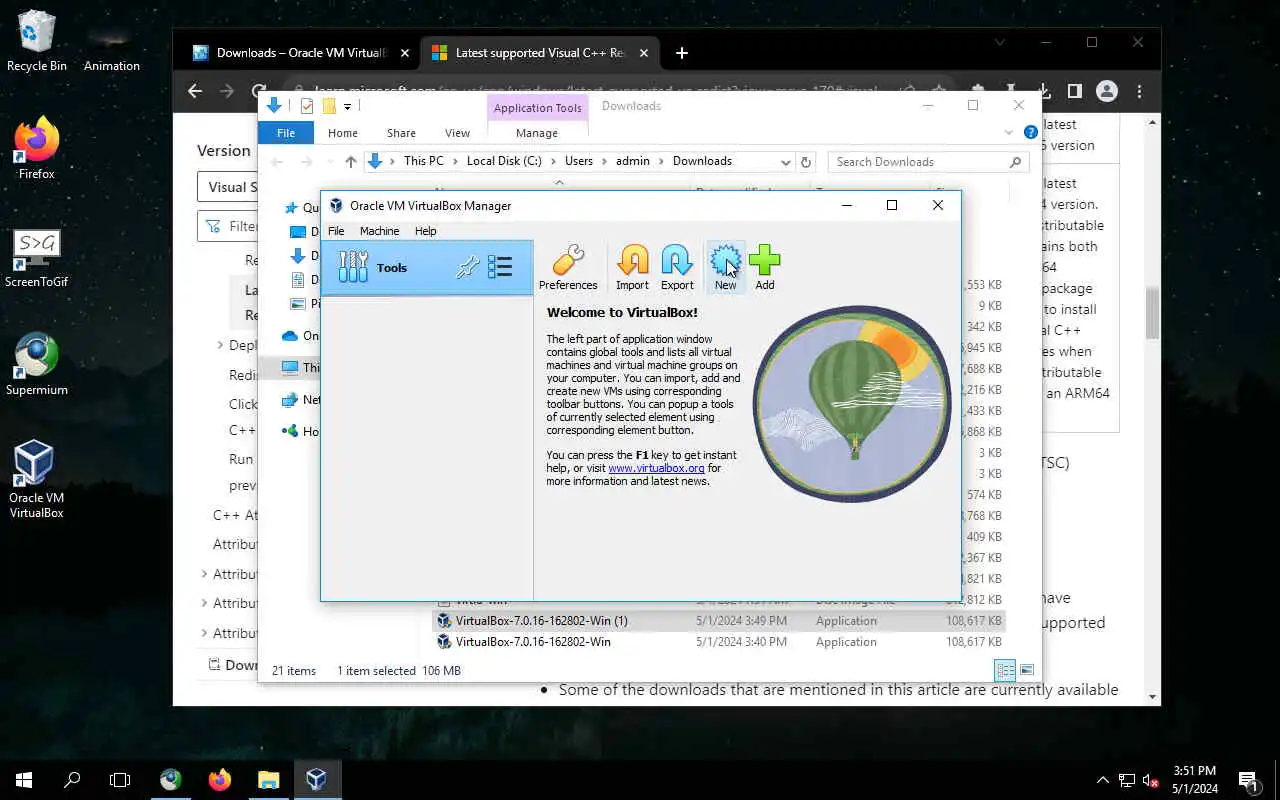Open Customize Quick Access Toolbar dropdown

pyautogui.click(x=347, y=106)
